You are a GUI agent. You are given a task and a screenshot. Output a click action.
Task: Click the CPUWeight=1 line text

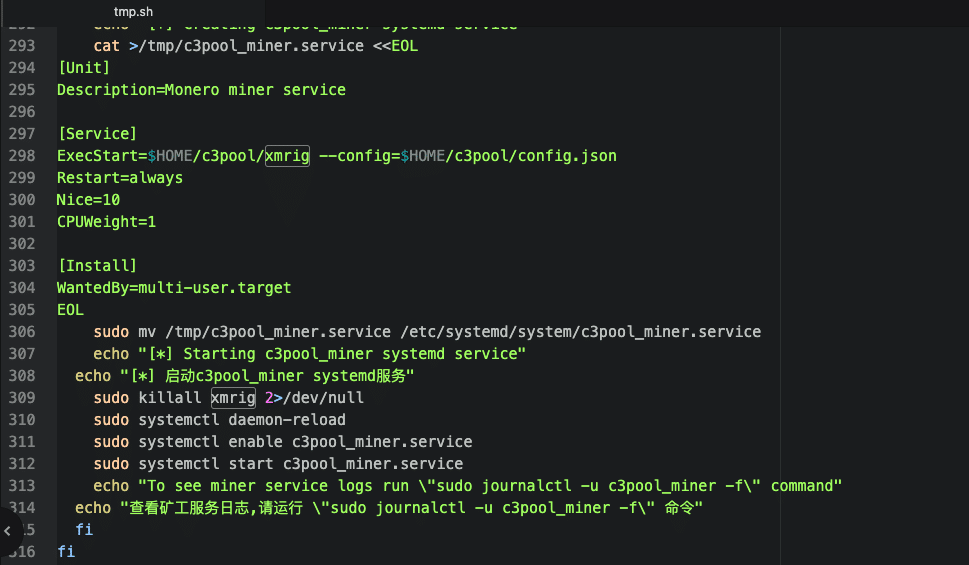pos(106,221)
